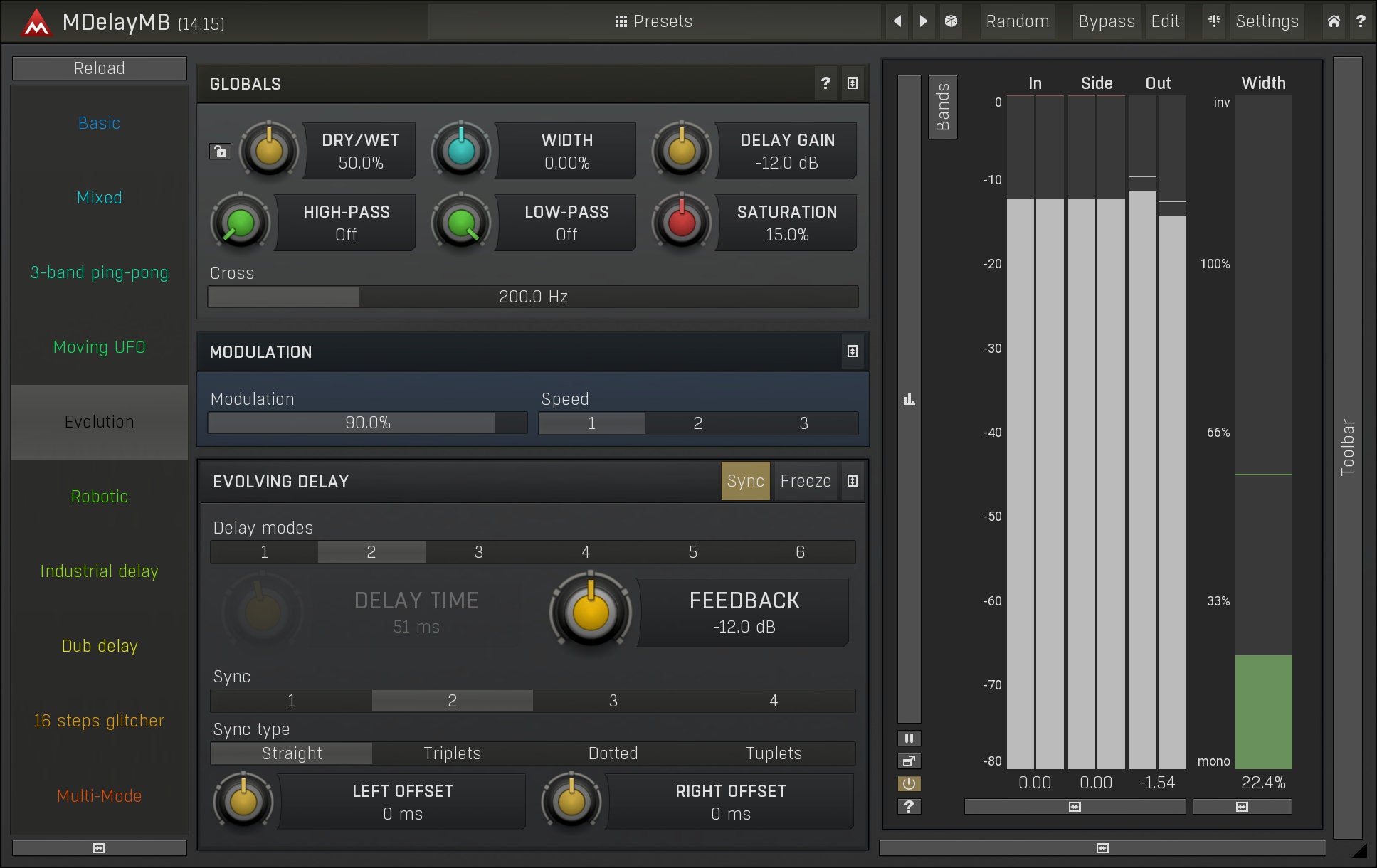
Task: Click the Random button
Action: click(x=1017, y=21)
